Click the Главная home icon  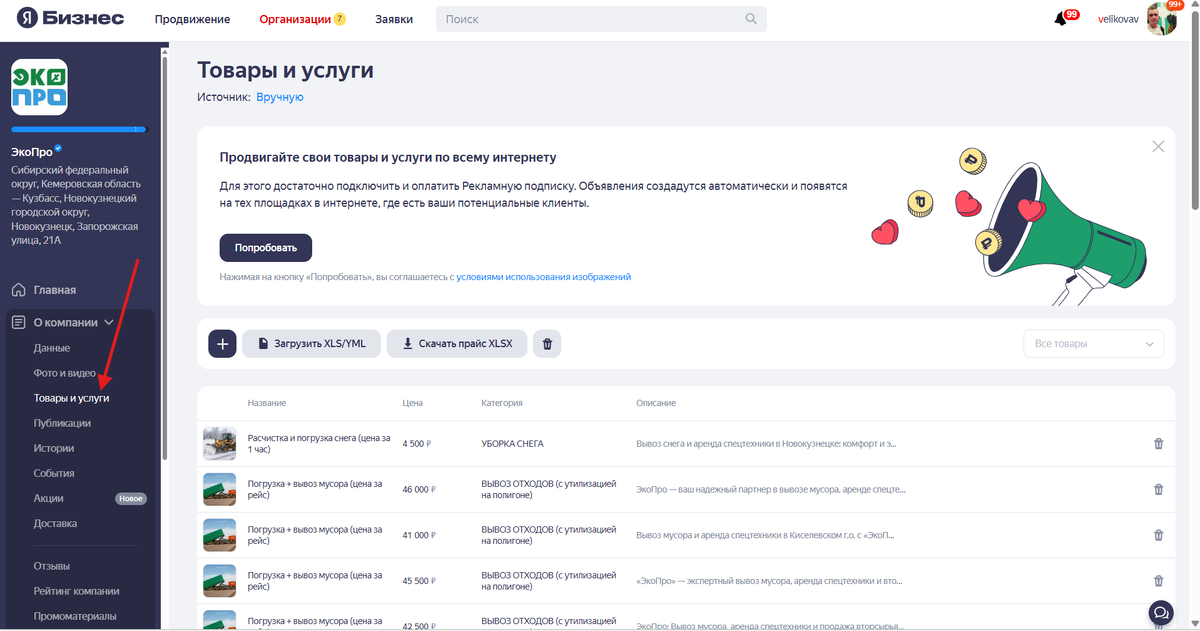pos(18,290)
